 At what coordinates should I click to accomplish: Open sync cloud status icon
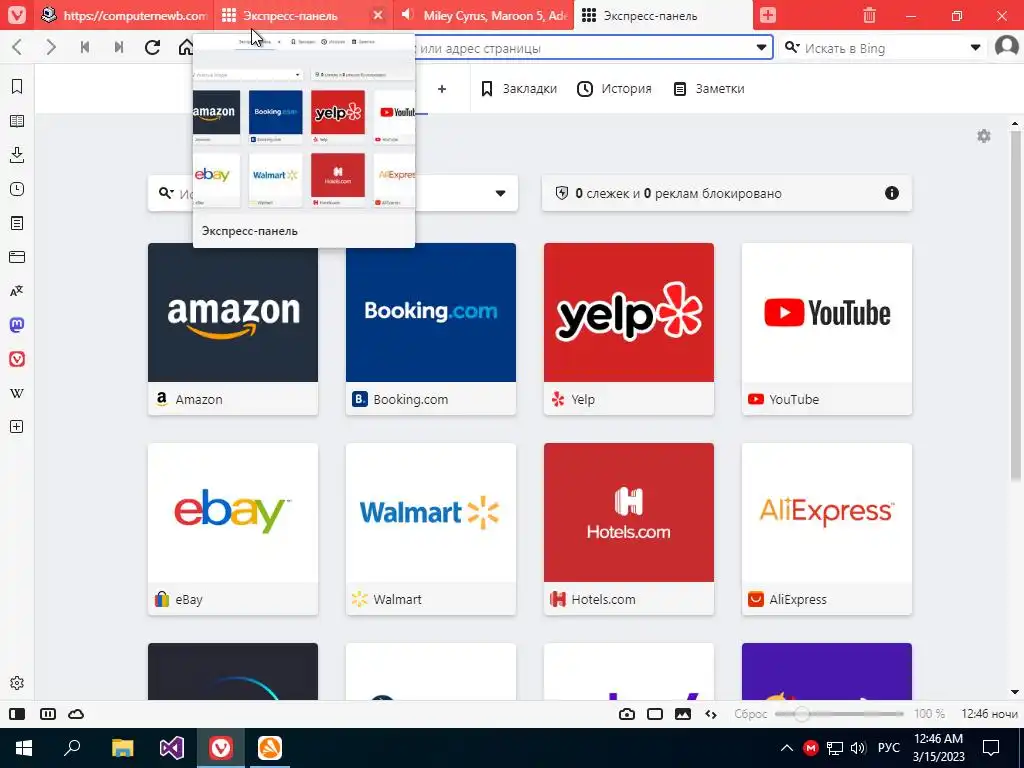[x=76, y=714]
